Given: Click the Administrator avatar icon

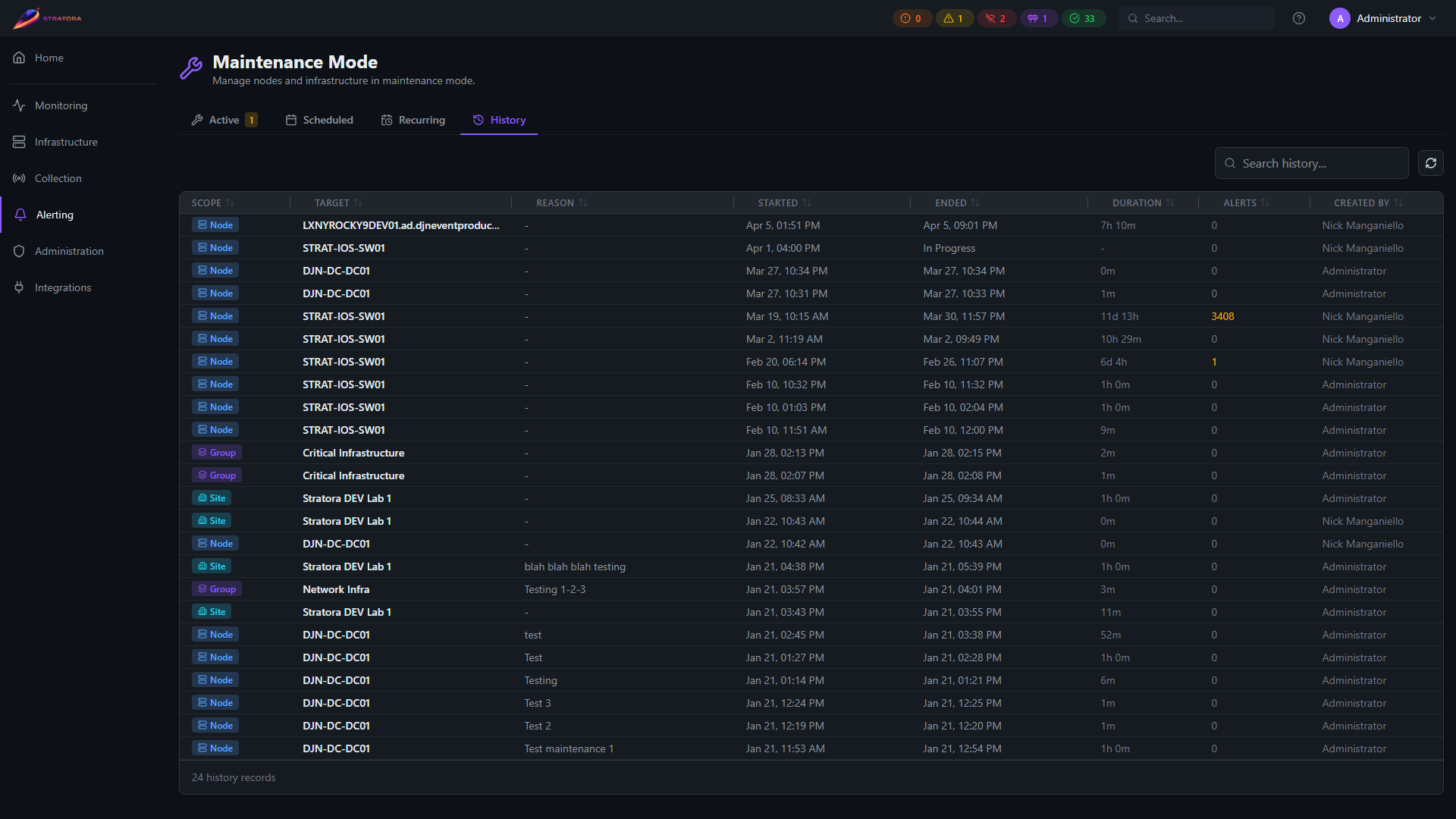Looking at the screenshot, I should click(1340, 18).
